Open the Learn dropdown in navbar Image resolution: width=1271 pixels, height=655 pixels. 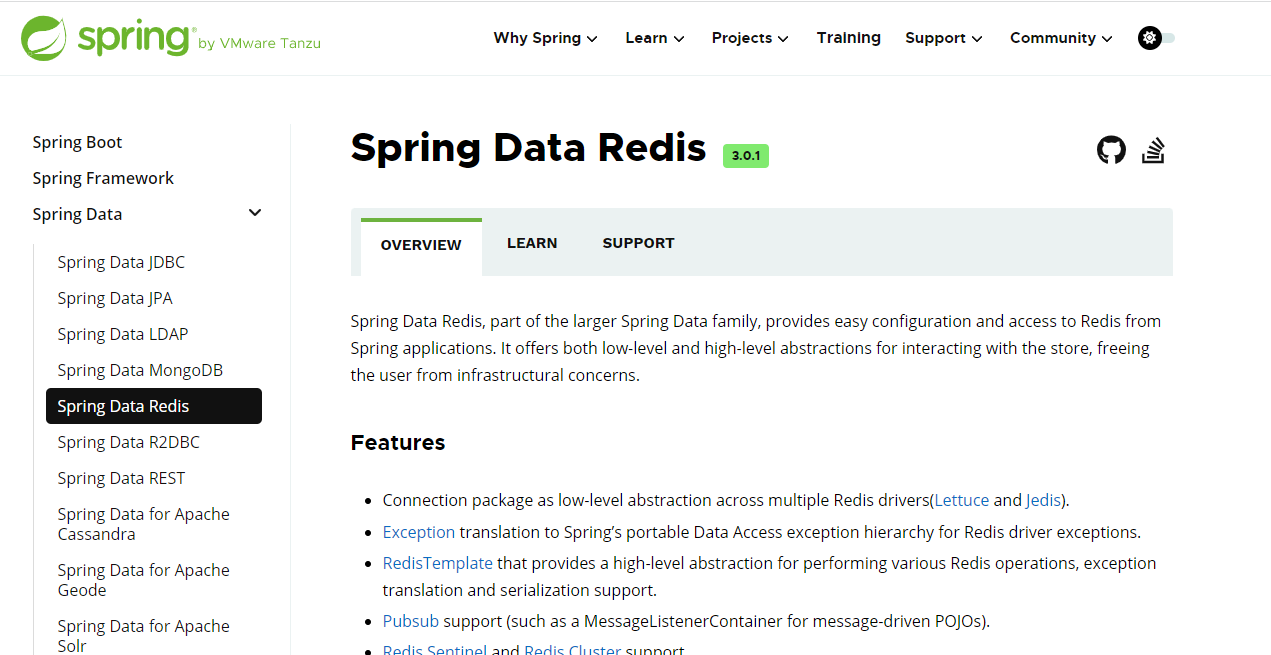pos(655,38)
